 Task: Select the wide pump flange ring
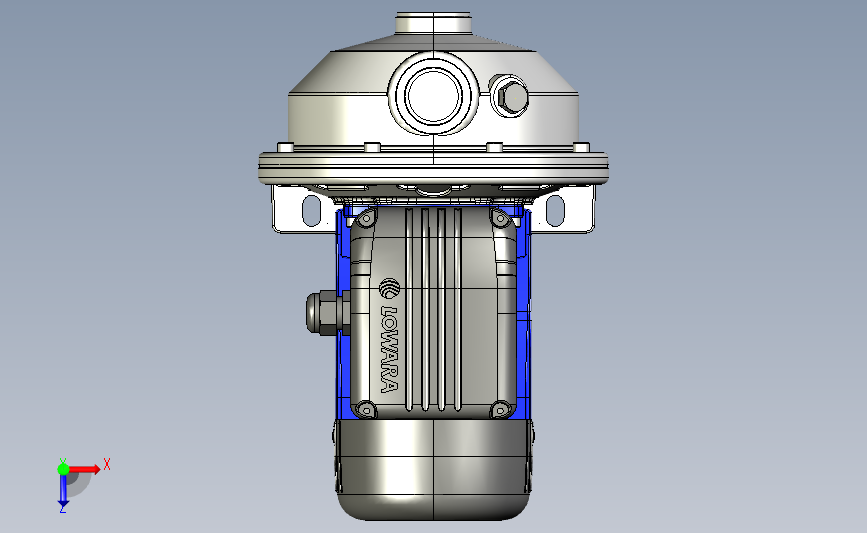[433, 168]
